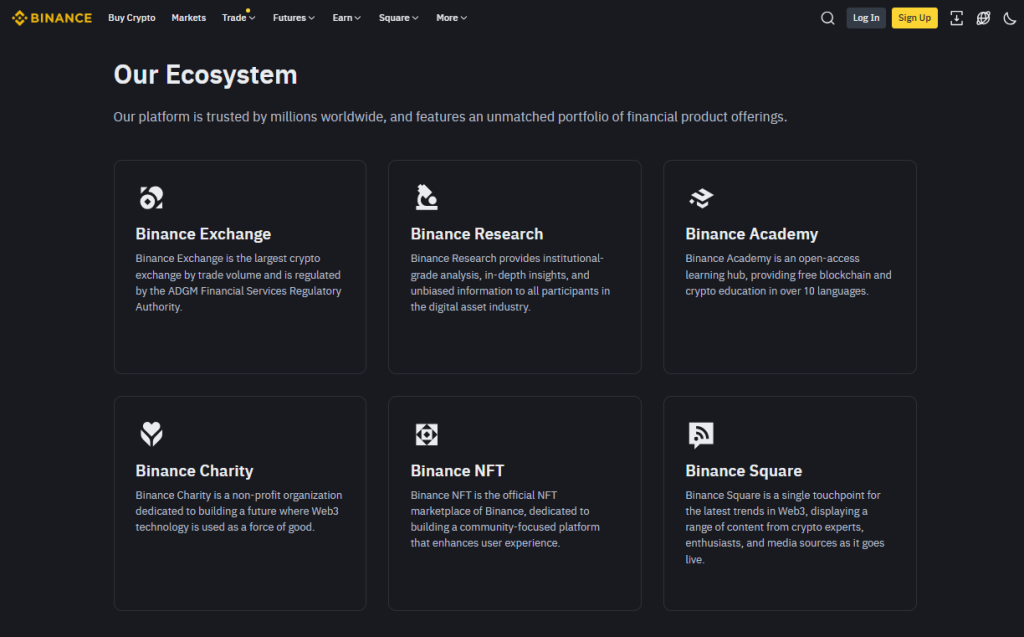
Task: Select the Binance NFT icon
Action: click(x=426, y=434)
